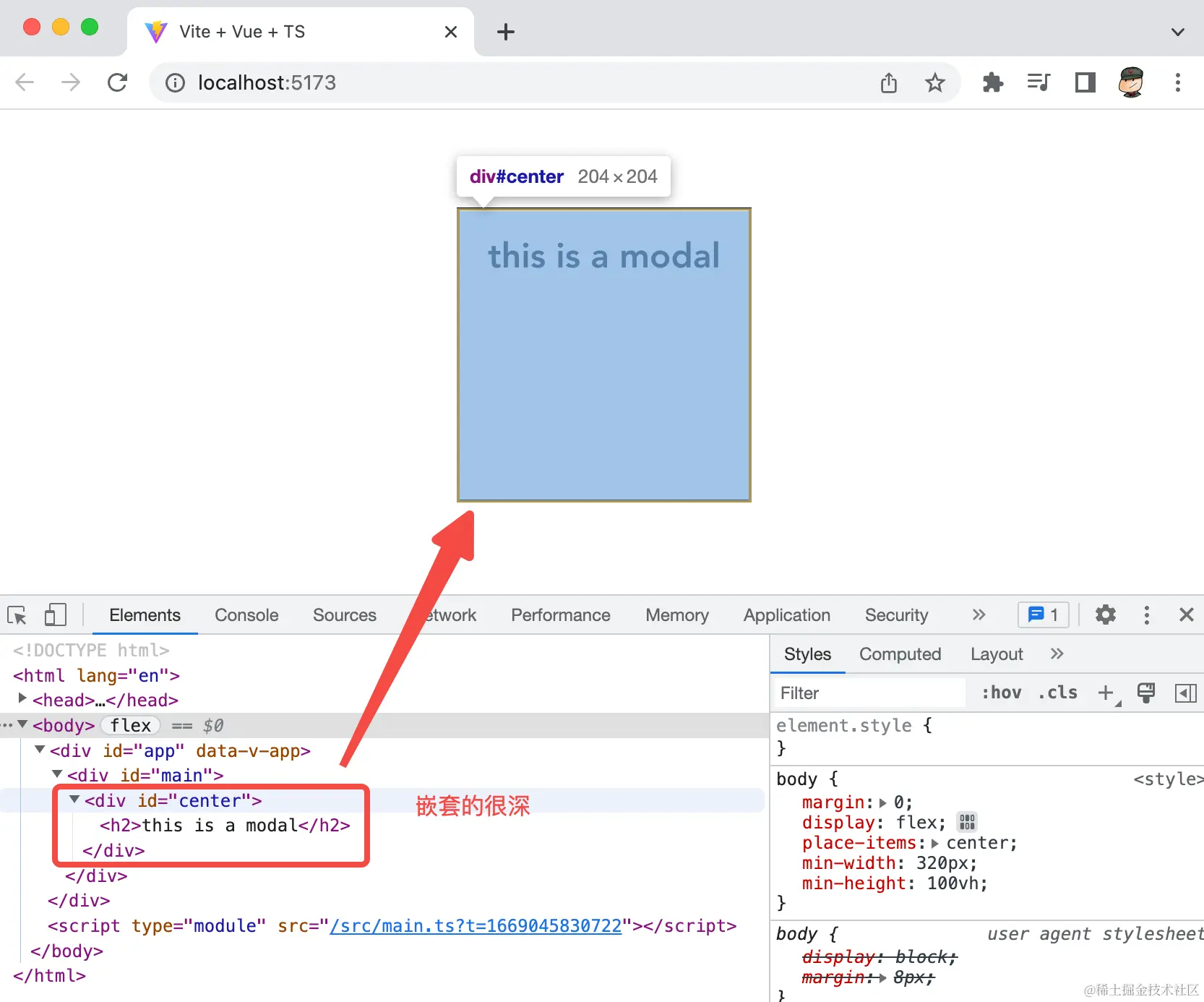
Task: Select the Computed sidebar tab
Action: (x=900, y=654)
